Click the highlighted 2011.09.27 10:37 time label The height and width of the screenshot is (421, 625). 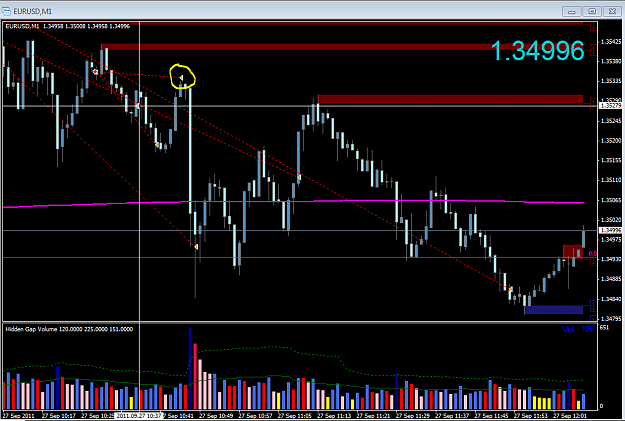[x=138, y=415]
